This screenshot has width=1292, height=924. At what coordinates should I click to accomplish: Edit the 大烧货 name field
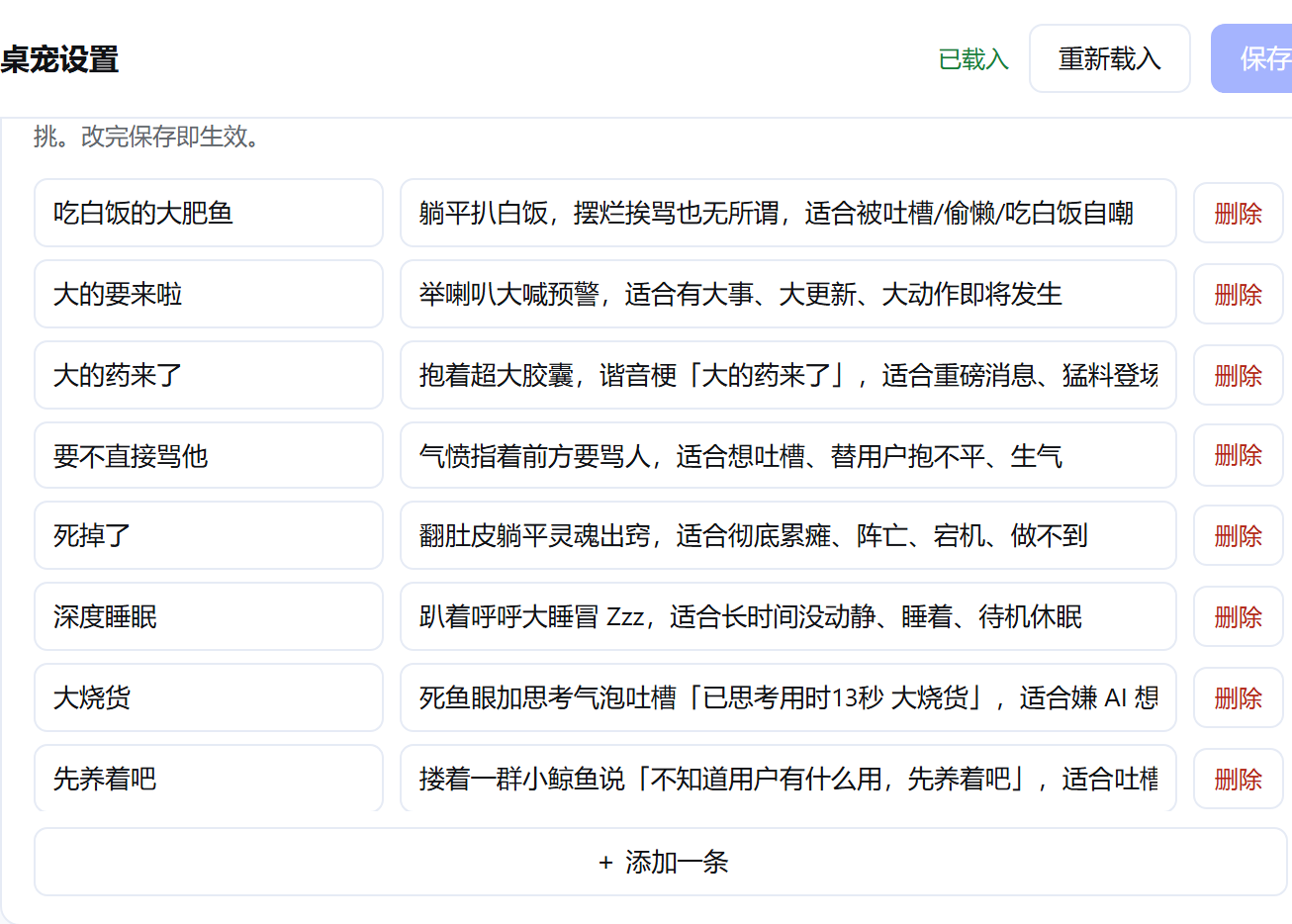(209, 697)
